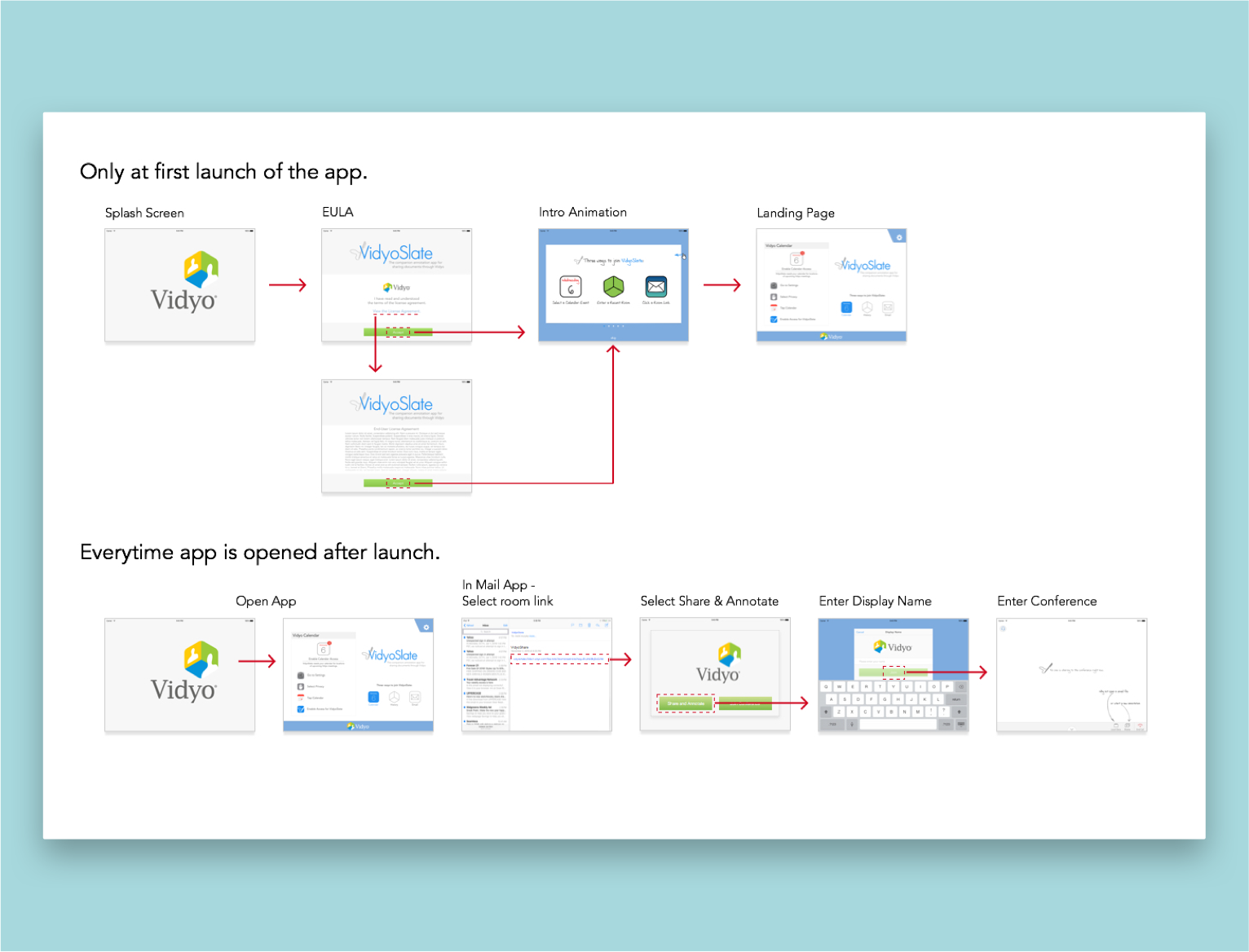This screenshot has width=1249, height=952.
Task: Click the green button beside Share and Annotate
Action: point(744,703)
